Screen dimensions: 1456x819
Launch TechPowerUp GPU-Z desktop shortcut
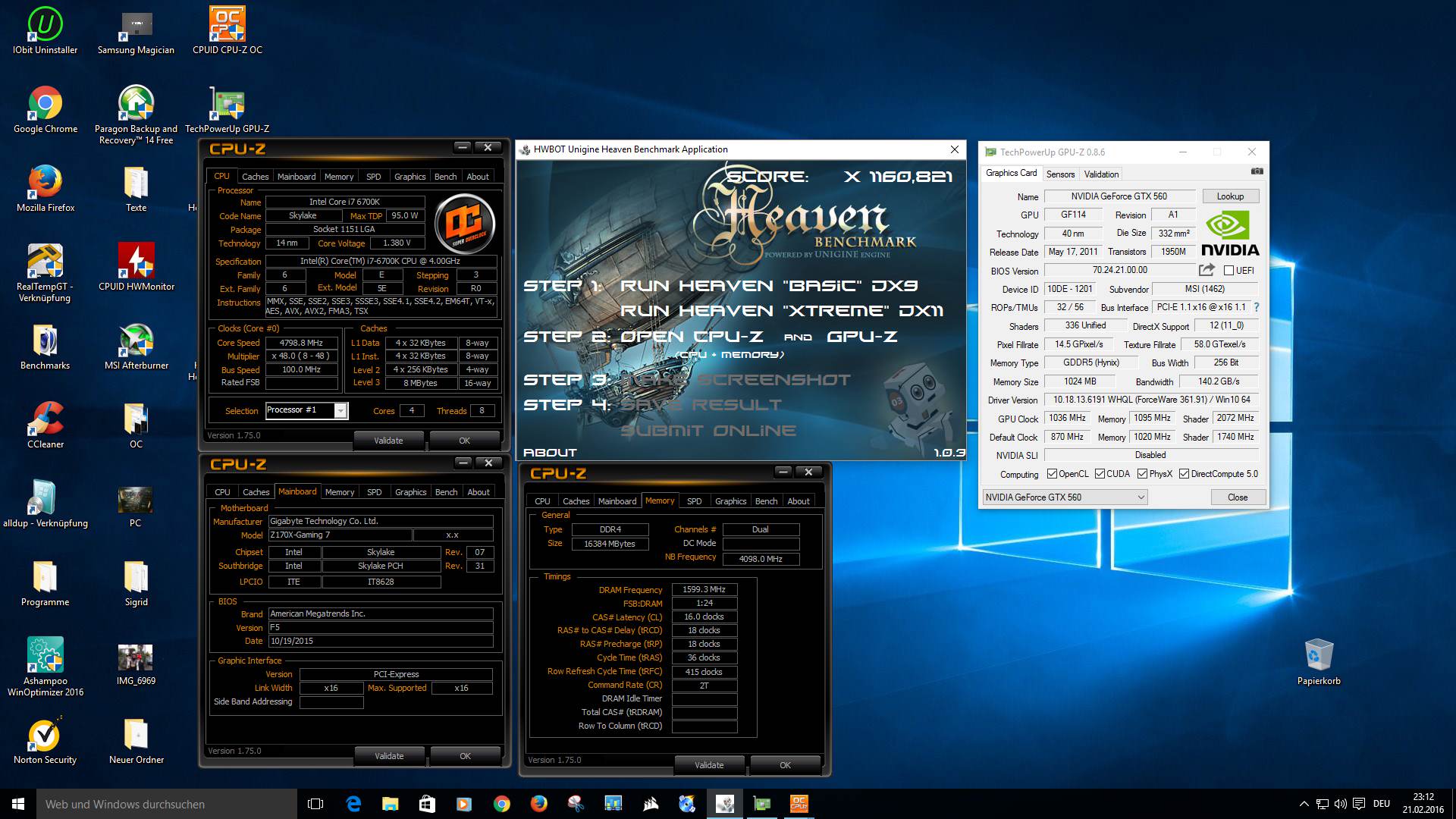pyautogui.click(x=227, y=109)
